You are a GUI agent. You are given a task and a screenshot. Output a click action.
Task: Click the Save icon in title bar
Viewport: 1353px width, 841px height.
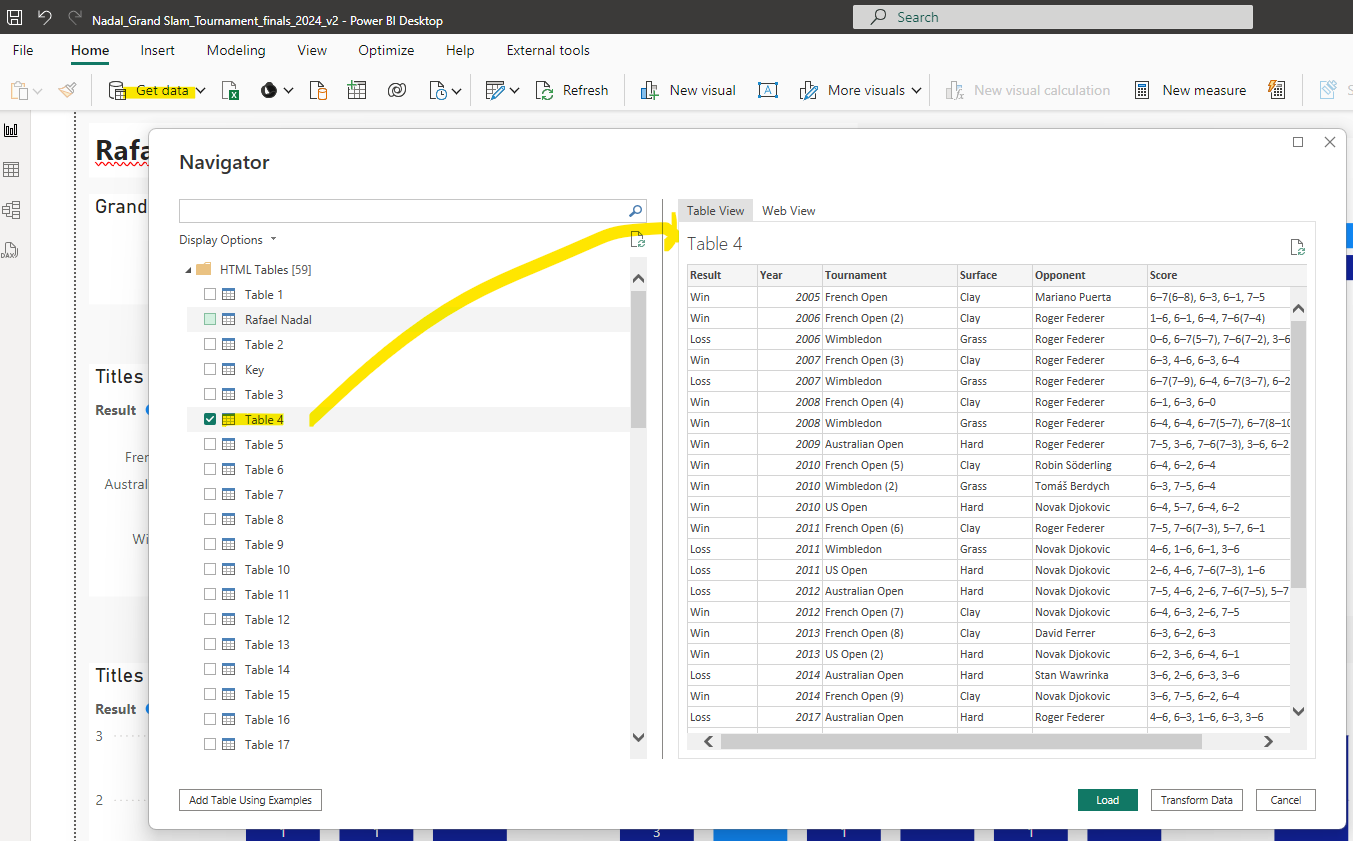click(x=15, y=17)
